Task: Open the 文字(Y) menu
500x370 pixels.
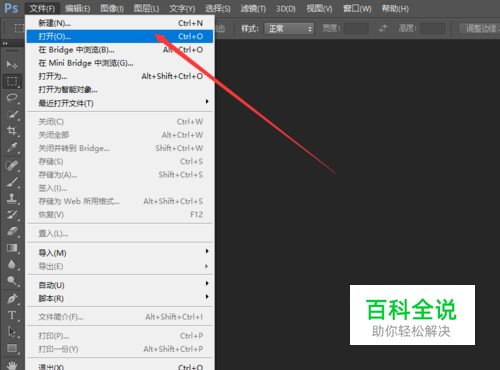Action: point(182,8)
